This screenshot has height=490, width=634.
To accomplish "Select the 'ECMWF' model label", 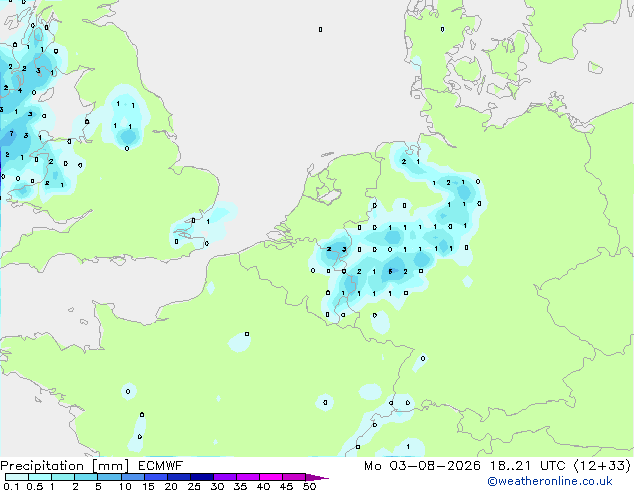I will point(160,466).
